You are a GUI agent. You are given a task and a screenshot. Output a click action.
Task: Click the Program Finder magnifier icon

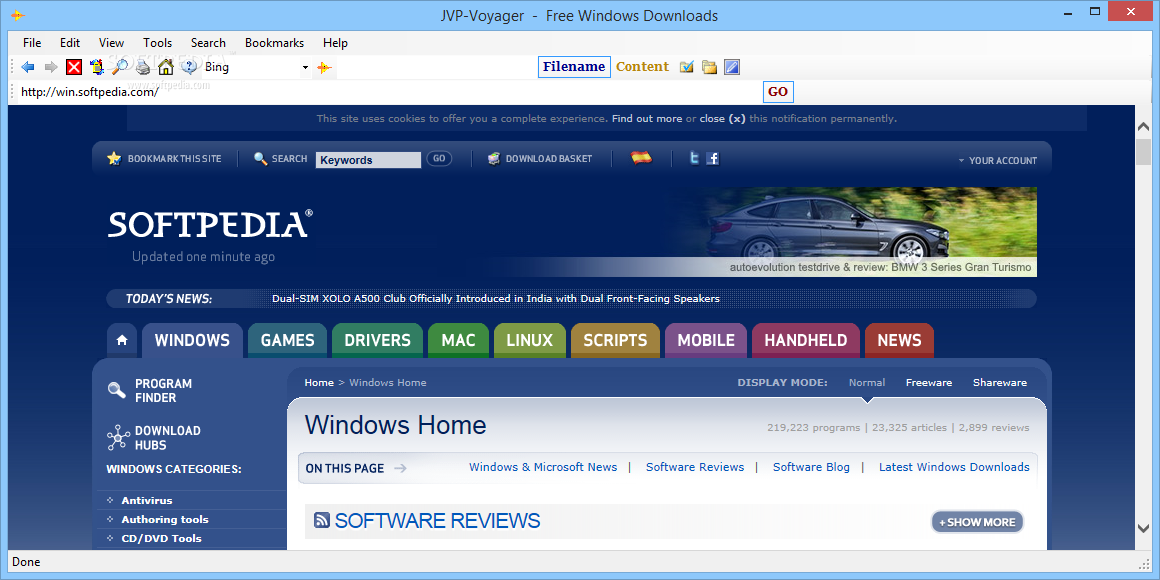(x=117, y=390)
